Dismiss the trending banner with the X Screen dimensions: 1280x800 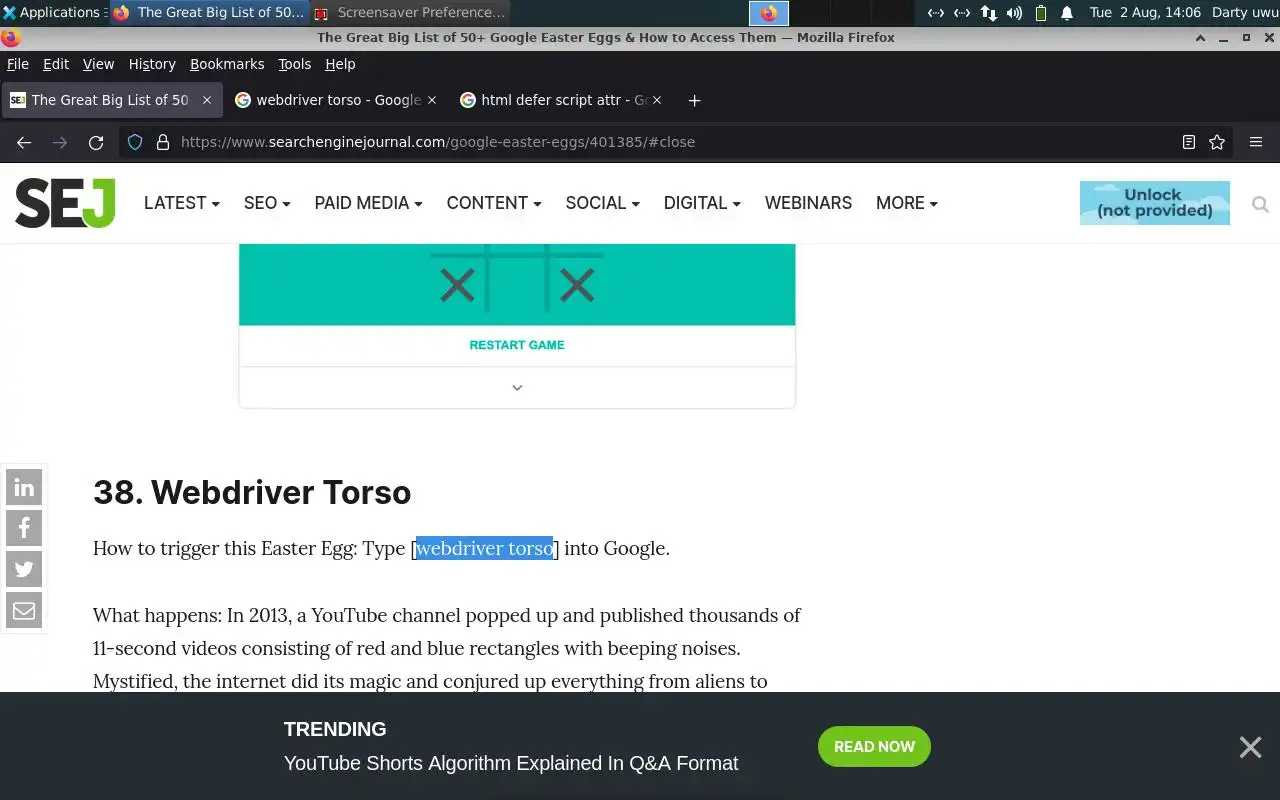[1250, 747]
